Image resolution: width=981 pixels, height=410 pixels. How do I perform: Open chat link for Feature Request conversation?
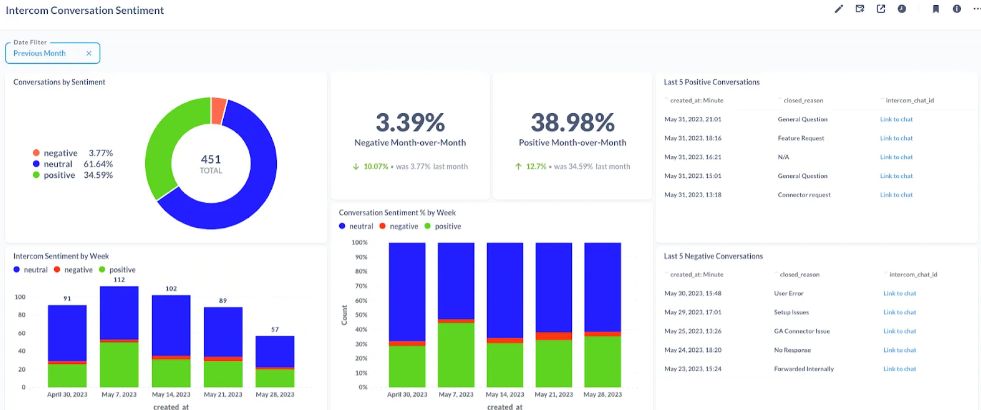coord(896,138)
